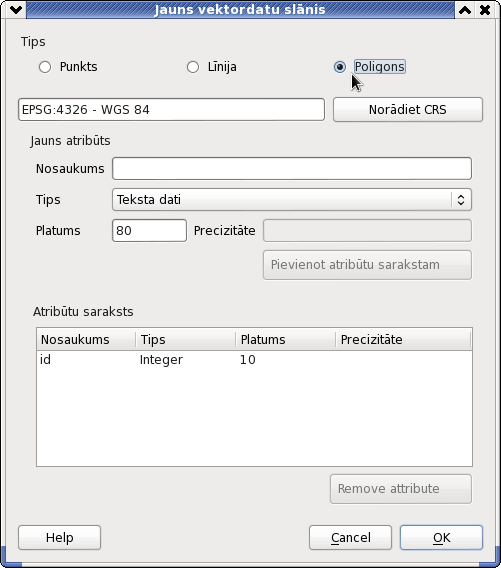Image resolution: width=501 pixels, height=568 pixels.
Task: Focus the Nosaukums attribute name field
Action: coord(292,168)
